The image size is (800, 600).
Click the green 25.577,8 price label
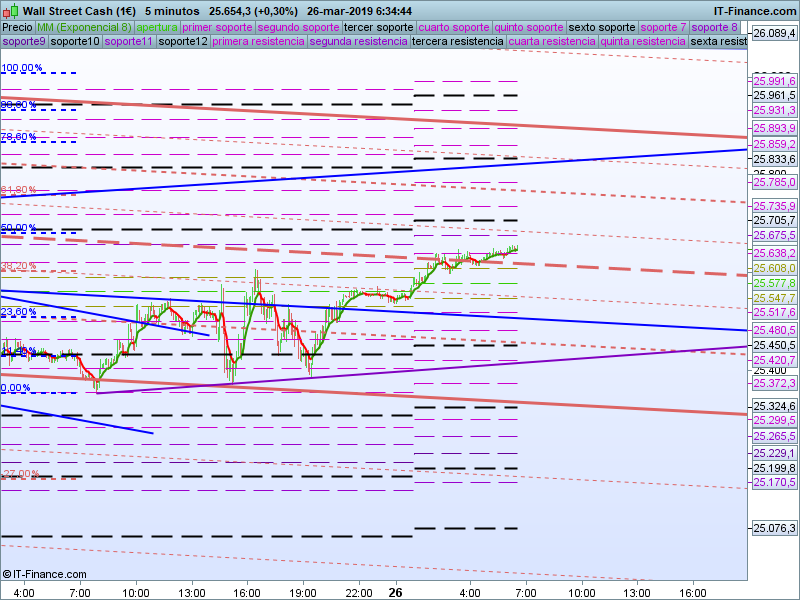tap(774, 283)
